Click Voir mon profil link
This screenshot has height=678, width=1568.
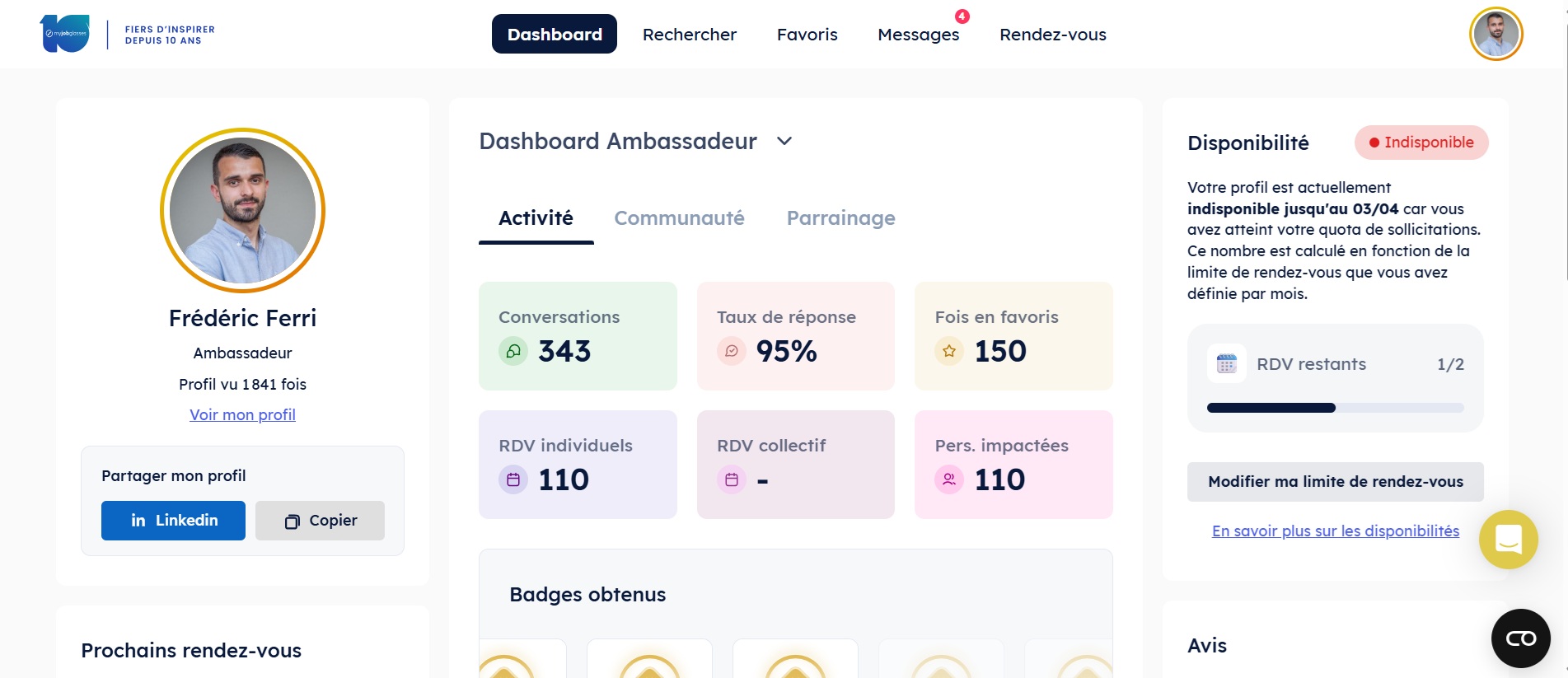241,414
